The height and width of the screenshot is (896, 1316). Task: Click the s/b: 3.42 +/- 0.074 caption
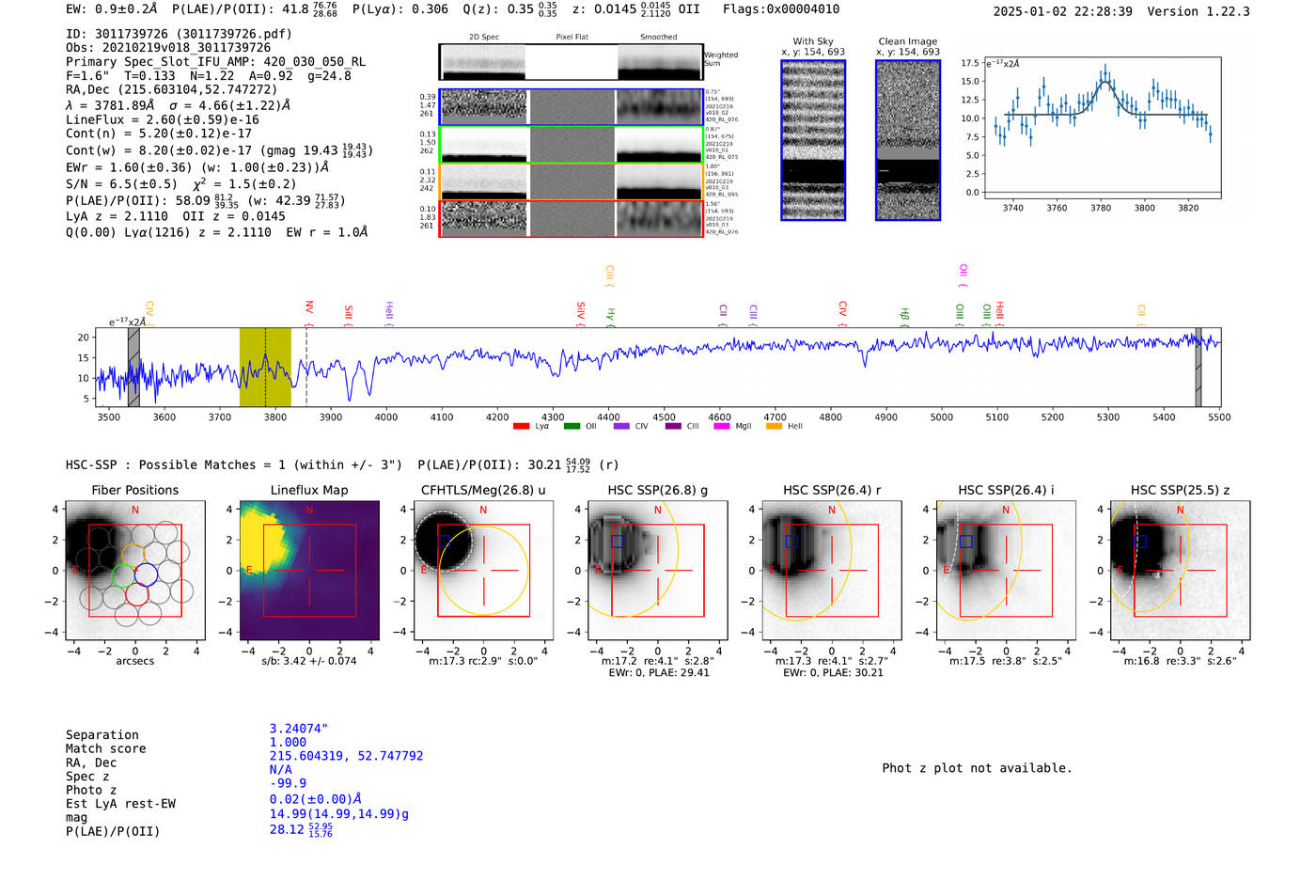click(x=309, y=661)
